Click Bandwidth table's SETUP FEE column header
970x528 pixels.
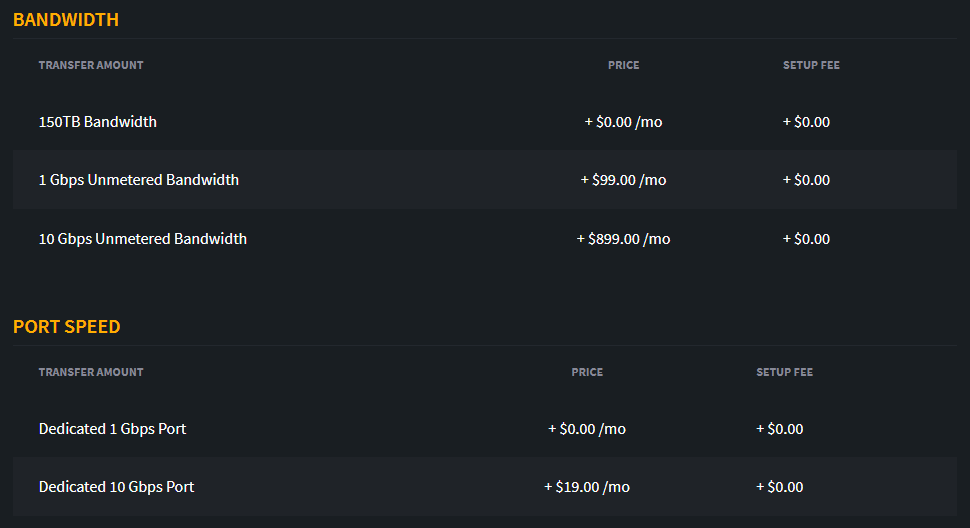pos(811,65)
